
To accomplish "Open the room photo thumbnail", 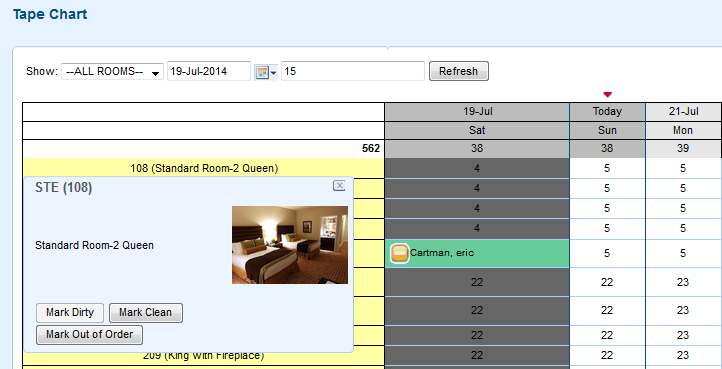I will 290,245.
